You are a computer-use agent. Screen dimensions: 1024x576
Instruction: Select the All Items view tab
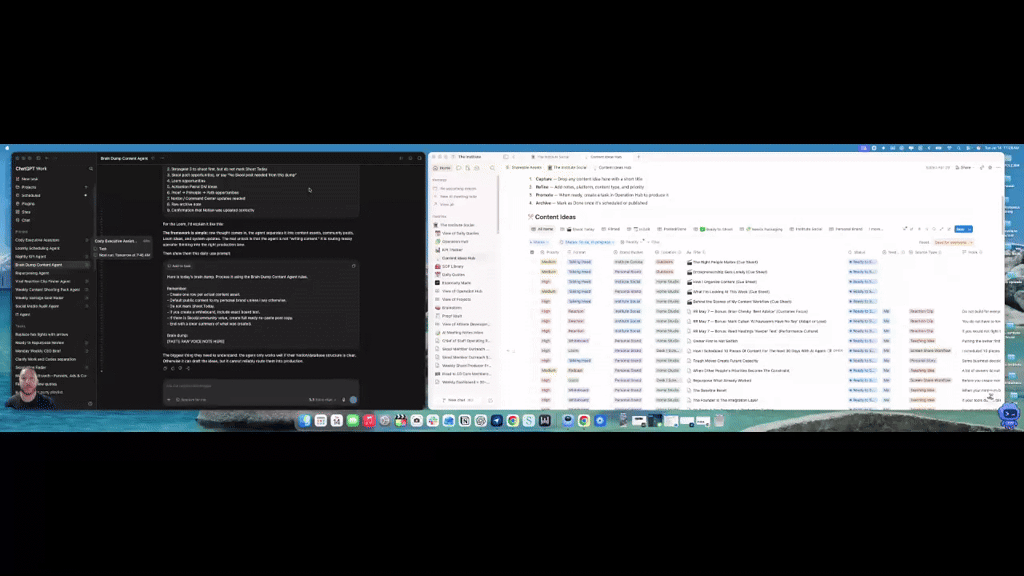[x=543, y=229]
